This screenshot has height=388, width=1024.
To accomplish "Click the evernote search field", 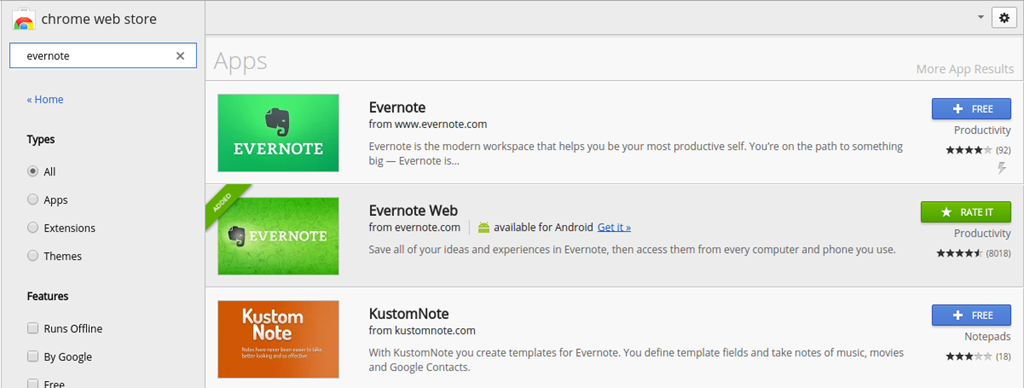I will coord(103,56).
